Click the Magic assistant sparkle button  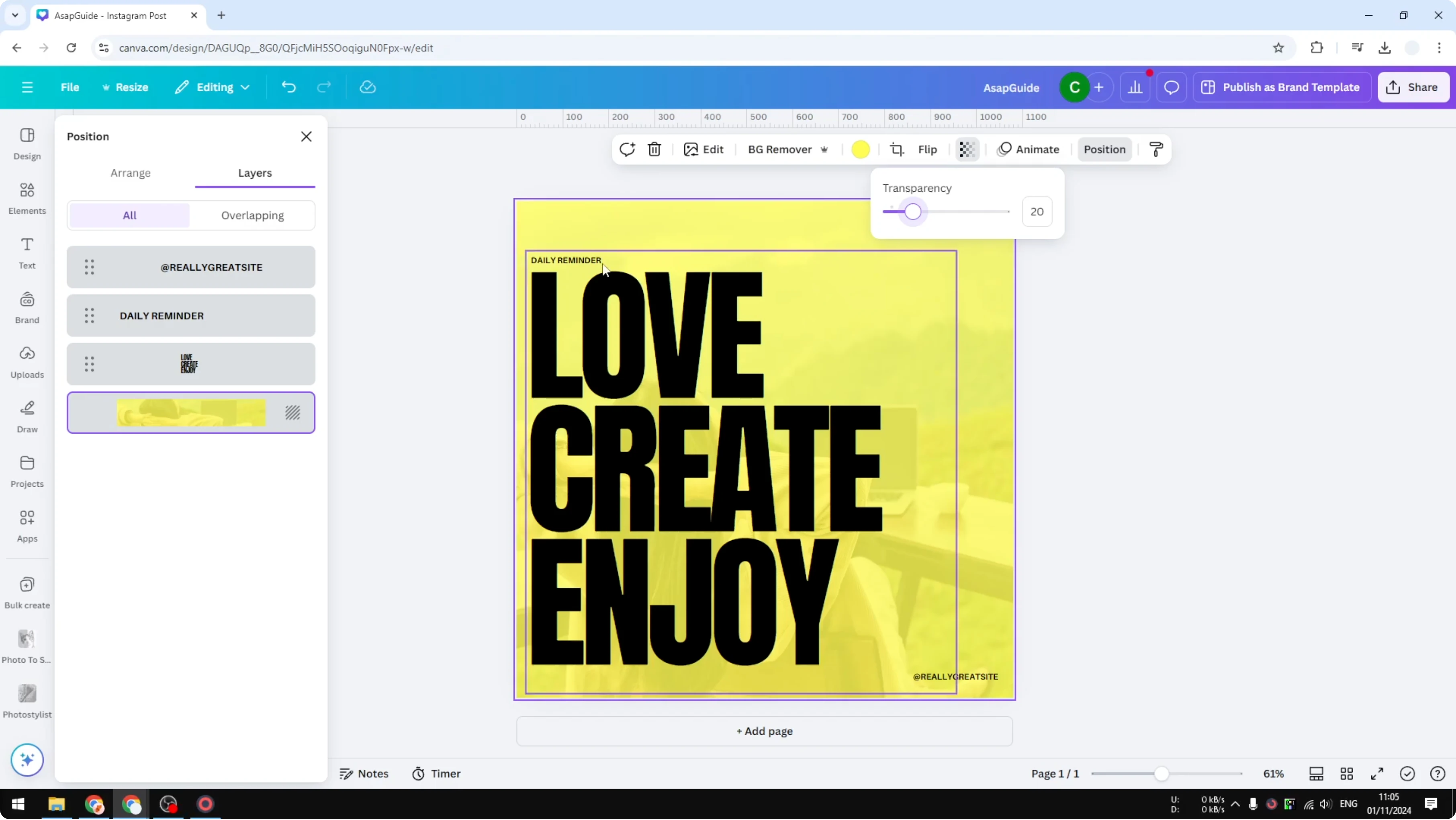[x=27, y=759]
